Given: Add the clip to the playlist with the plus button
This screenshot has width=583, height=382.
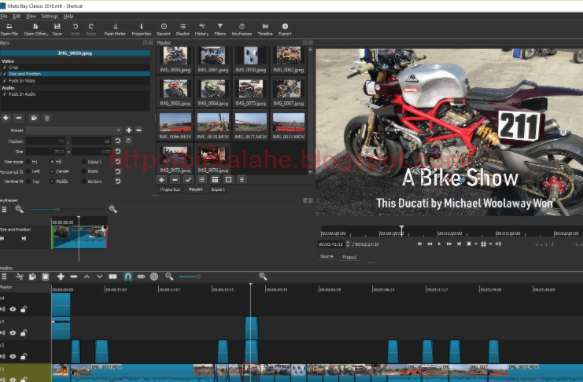Looking at the screenshot, I should click(161, 180).
